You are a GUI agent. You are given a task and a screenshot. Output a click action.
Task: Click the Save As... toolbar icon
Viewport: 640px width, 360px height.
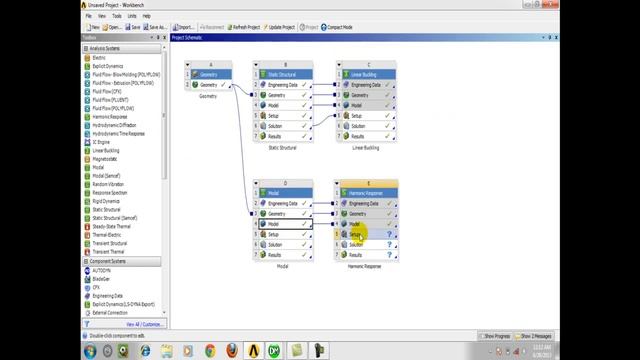pyautogui.click(x=154, y=27)
